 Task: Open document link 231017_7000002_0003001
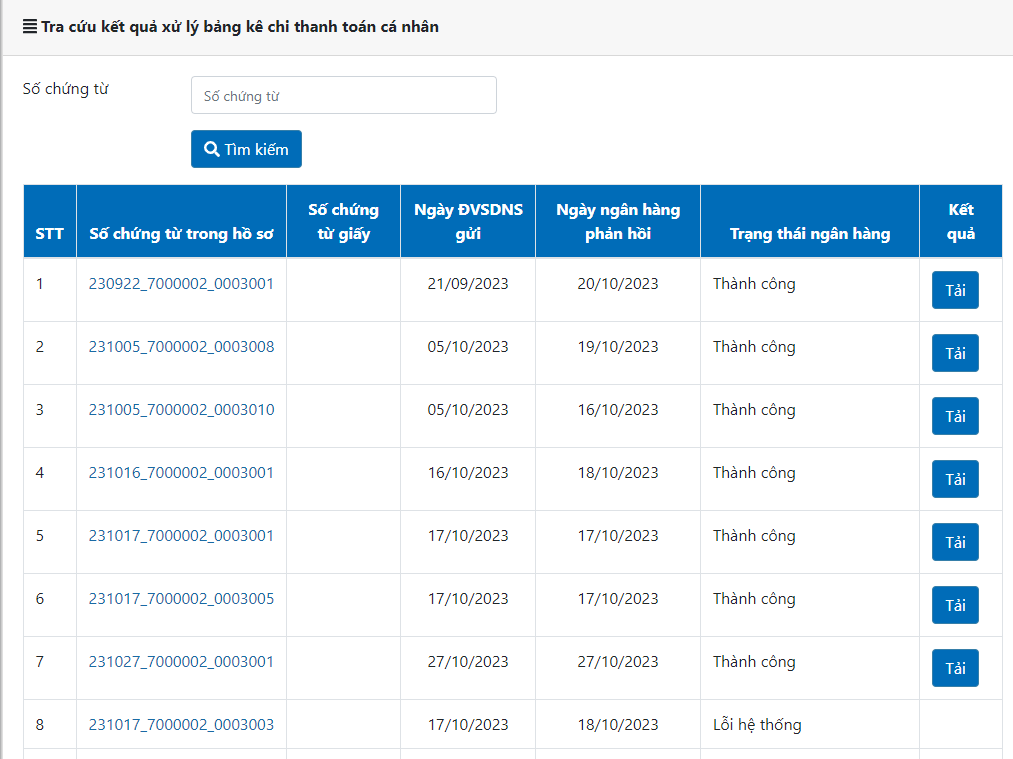tap(181, 535)
